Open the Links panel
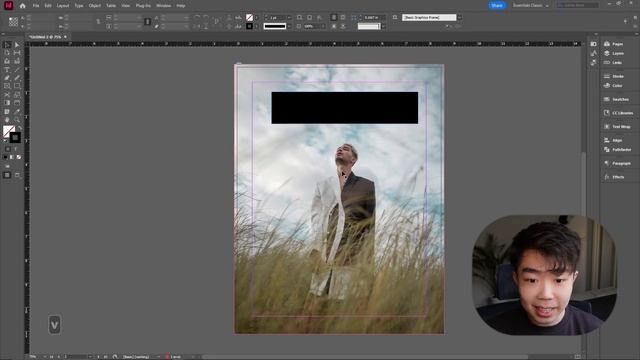Screen dimensions: 640x360 [613, 63]
